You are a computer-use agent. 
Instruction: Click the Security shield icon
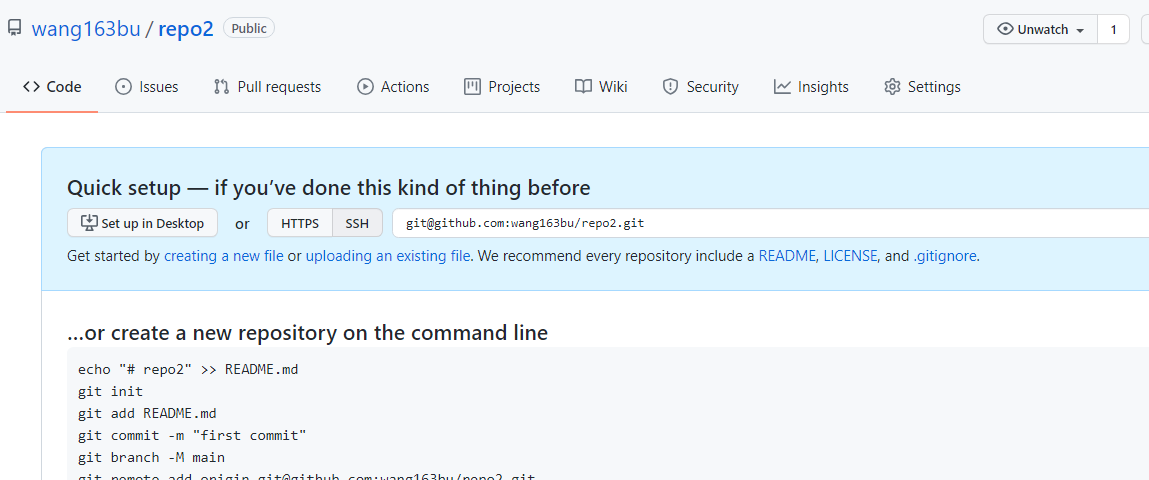coord(670,87)
